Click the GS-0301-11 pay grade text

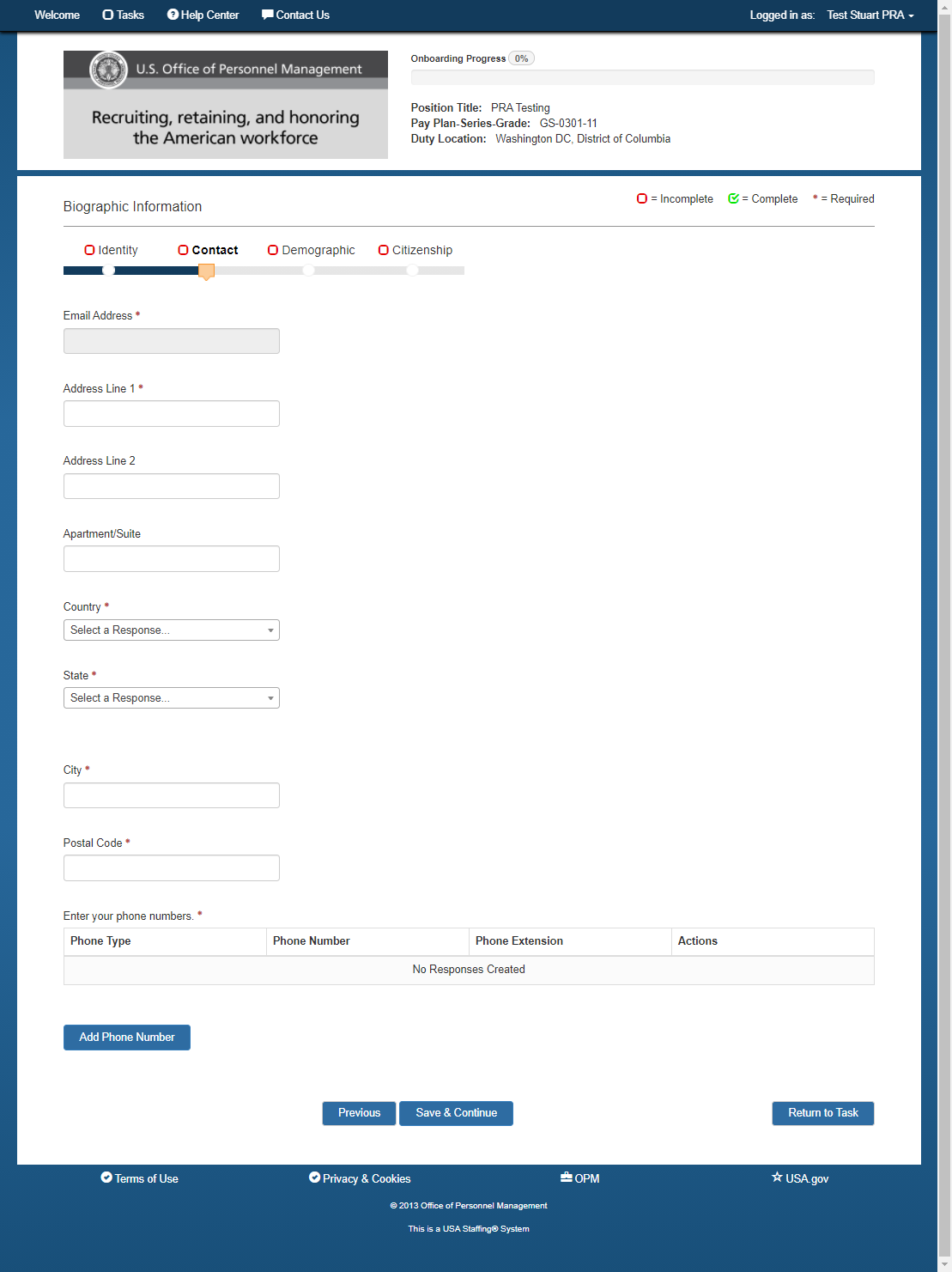tap(568, 124)
